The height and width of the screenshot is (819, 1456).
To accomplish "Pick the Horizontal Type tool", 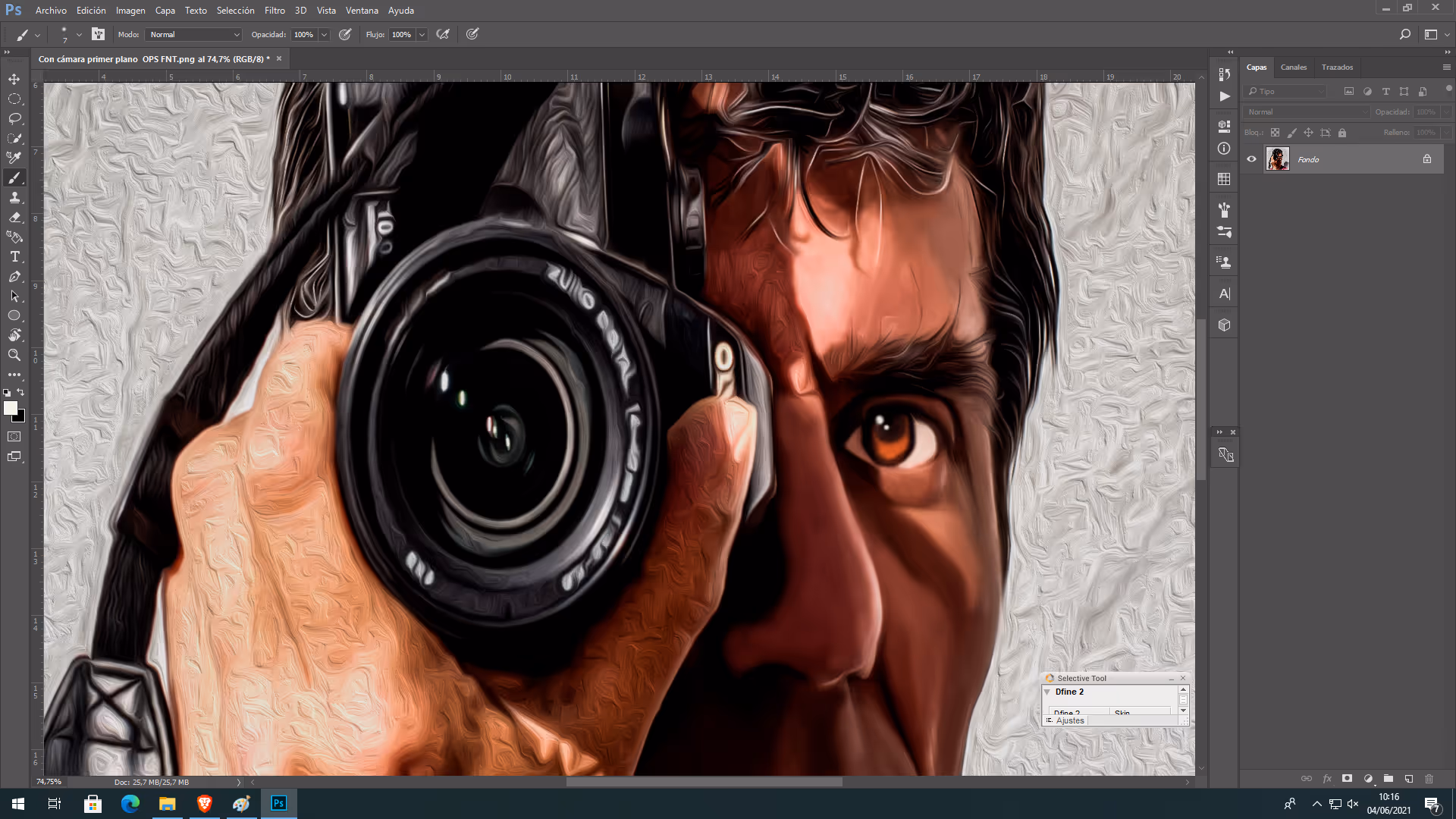I will pos(14,256).
